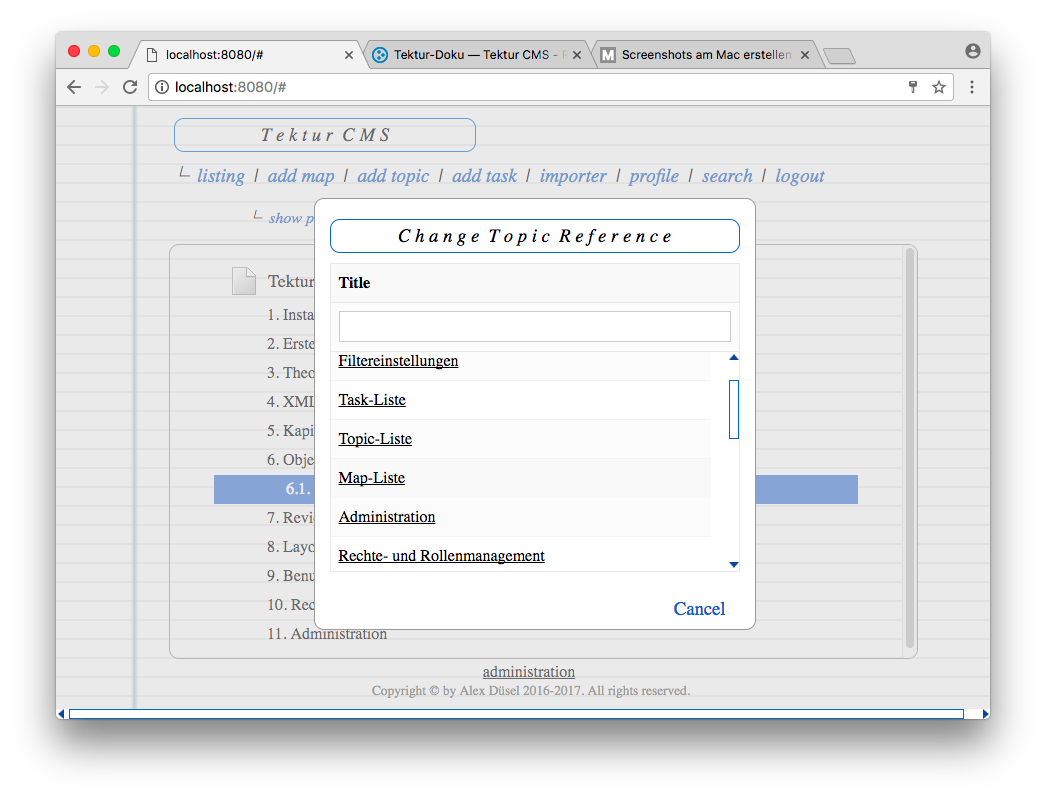Choose Rechte- und Rollenmanagement topic

(441, 556)
